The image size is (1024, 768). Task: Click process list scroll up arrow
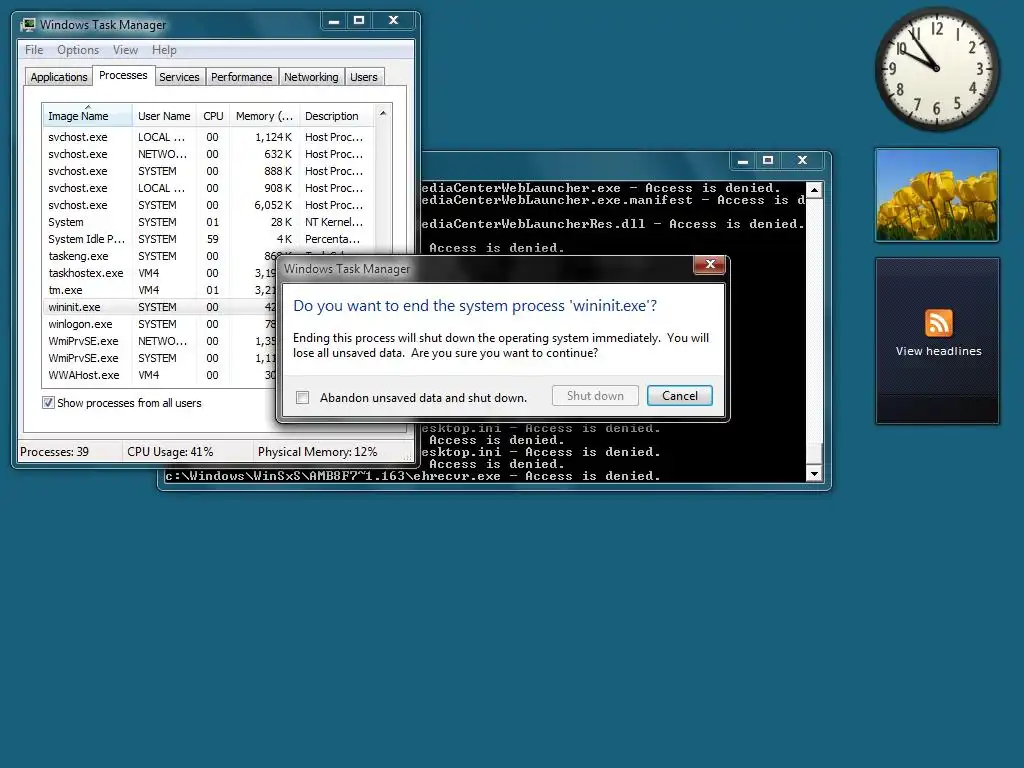[383, 114]
